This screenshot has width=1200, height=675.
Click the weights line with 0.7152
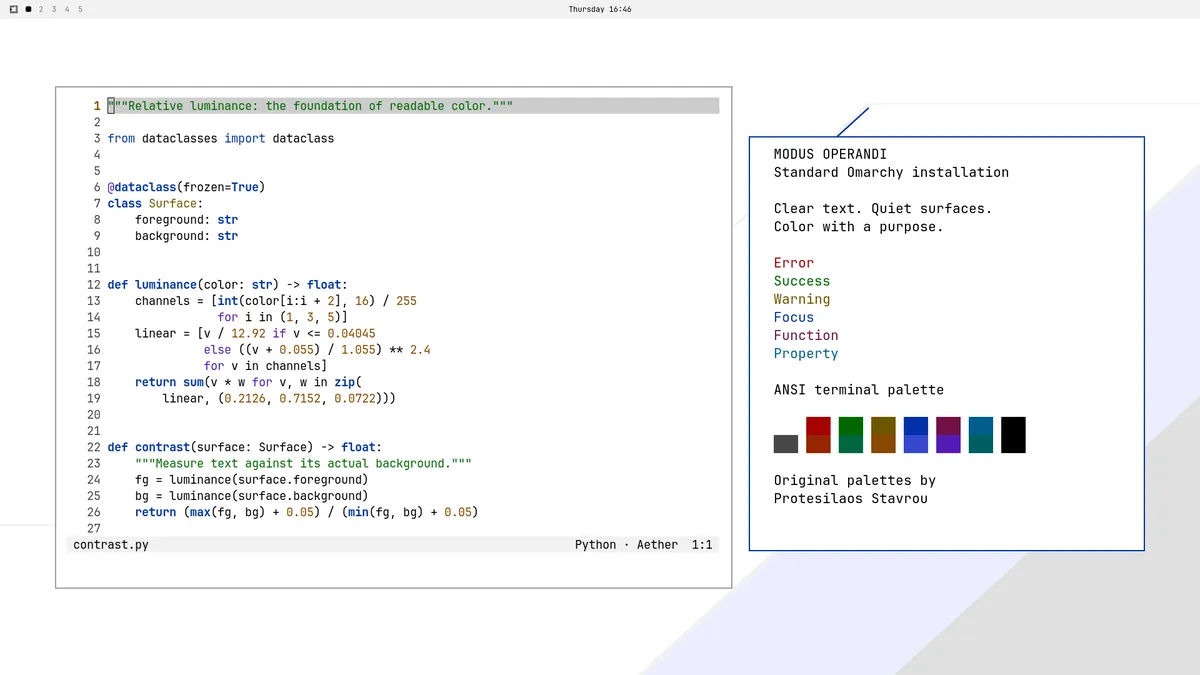pos(280,398)
